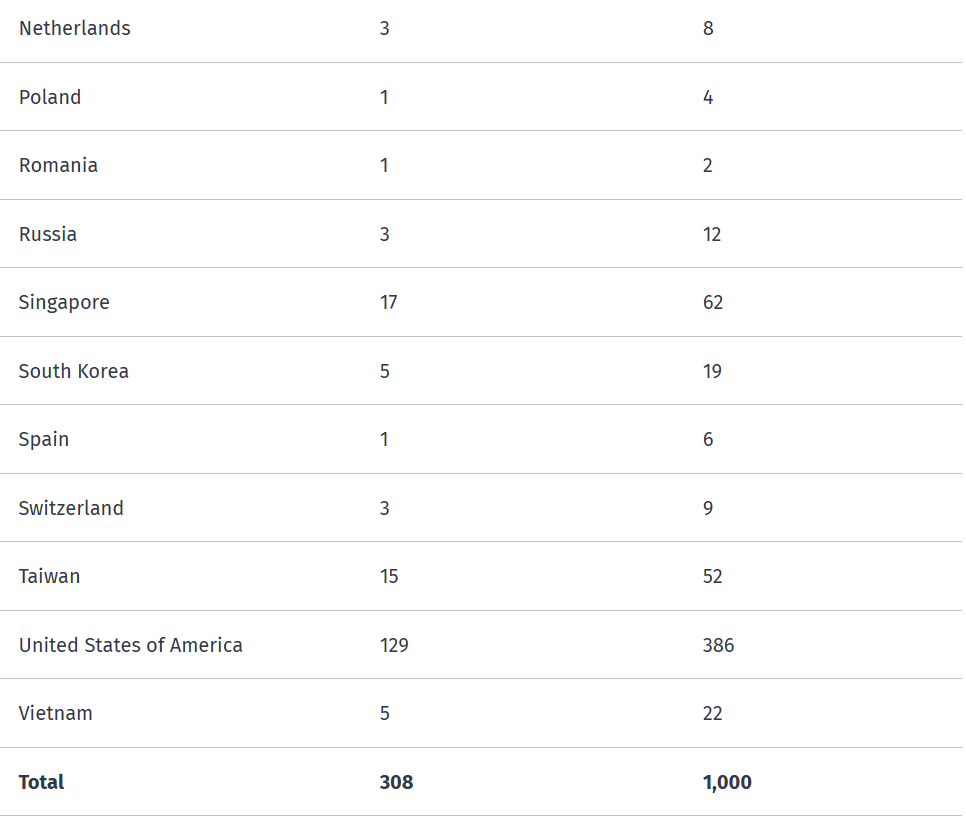Click the Netherlands country name cell
Viewport: 966px width, 820px height.
[75, 28]
